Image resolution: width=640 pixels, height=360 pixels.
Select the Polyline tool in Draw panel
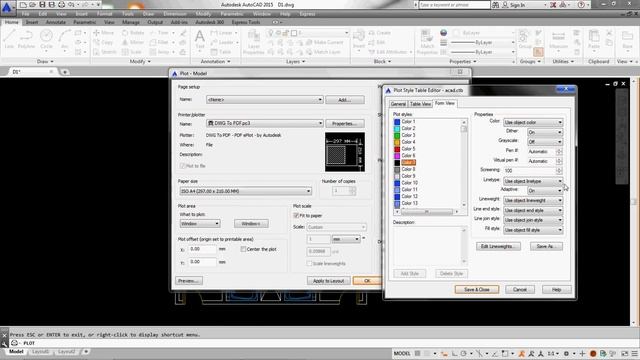(x=26, y=39)
